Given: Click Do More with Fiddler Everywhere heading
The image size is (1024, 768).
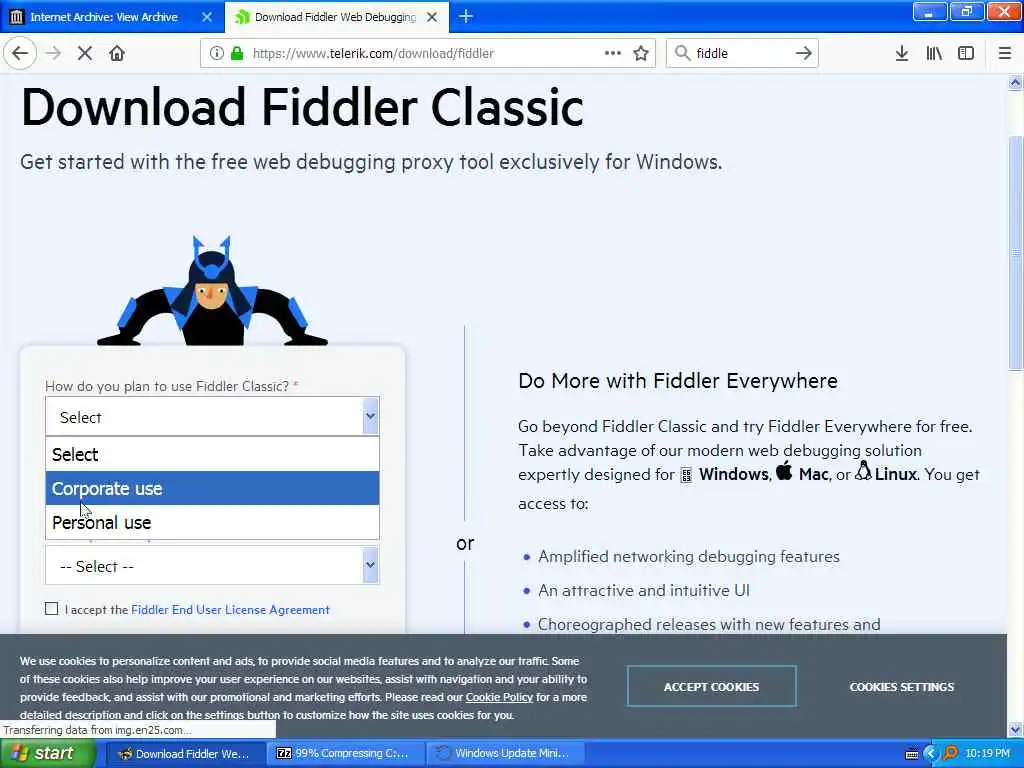Looking at the screenshot, I should [678, 380].
